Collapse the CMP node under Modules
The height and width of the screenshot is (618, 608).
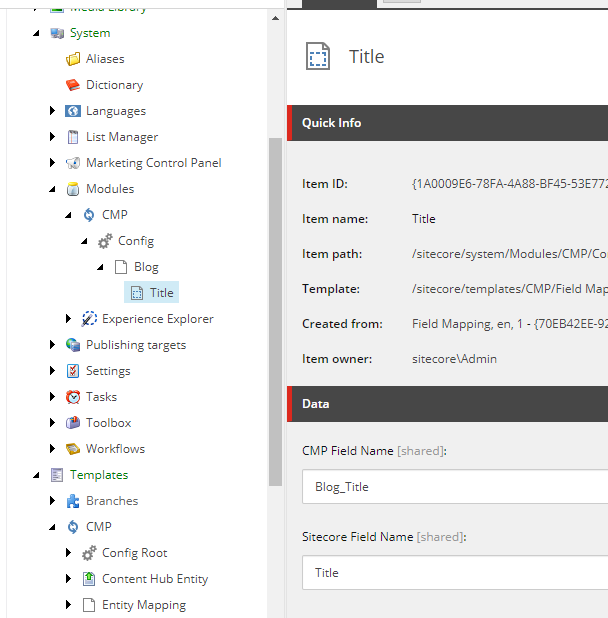[x=68, y=216]
